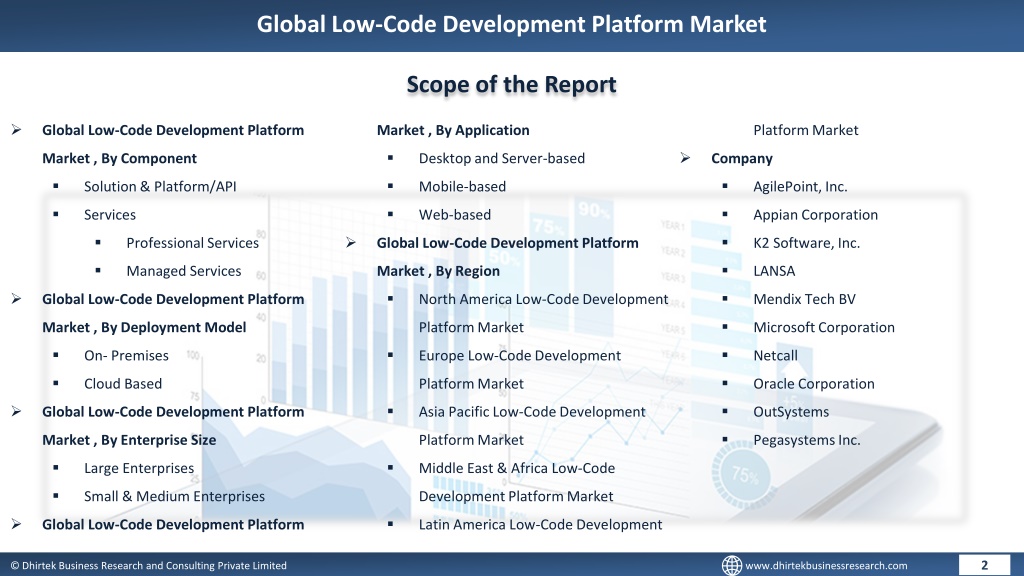The width and height of the screenshot is (1024, 576).
Task: Click the 'Global Low-Code Development Platform Market' header title
Action: (511, 24)
